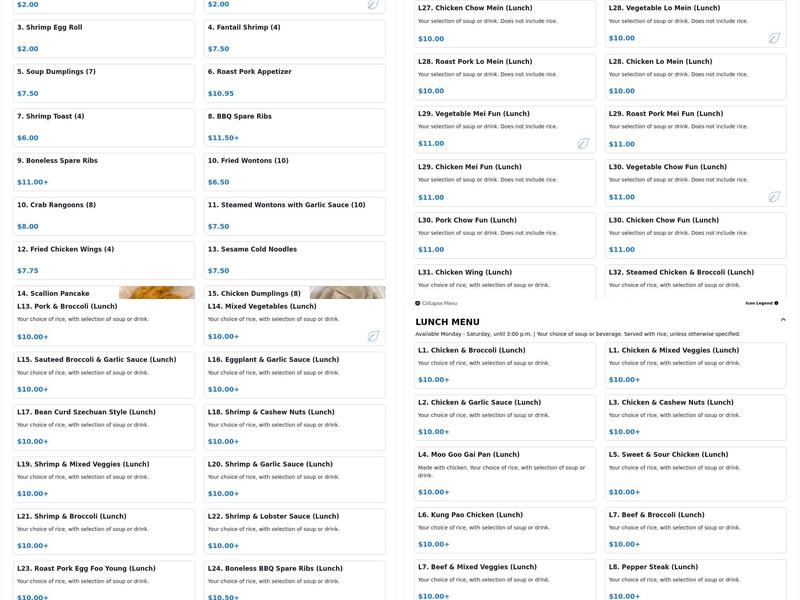Open the Chicken Dumplings food photo

click(347, 292)
